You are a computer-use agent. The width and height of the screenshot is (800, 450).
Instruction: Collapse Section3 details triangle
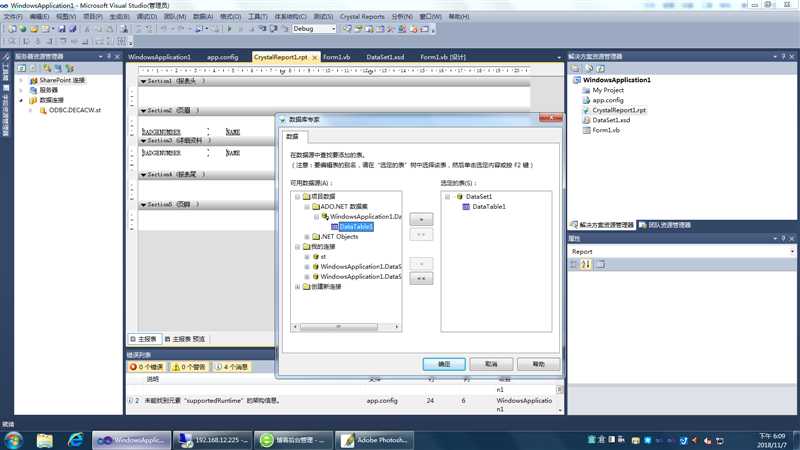143,141
